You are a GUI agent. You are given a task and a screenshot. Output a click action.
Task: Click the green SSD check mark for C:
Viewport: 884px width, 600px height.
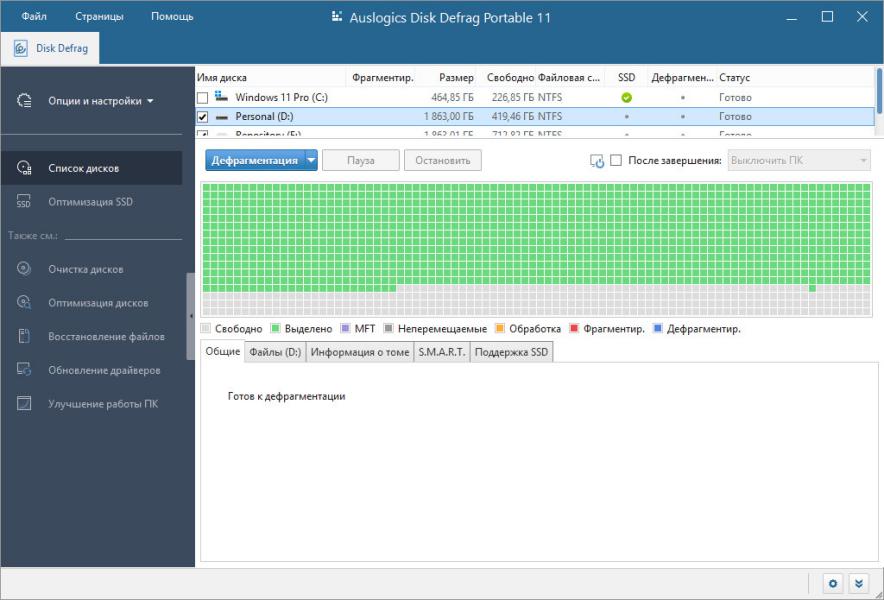pyautogui.click(x=626, y=98)
